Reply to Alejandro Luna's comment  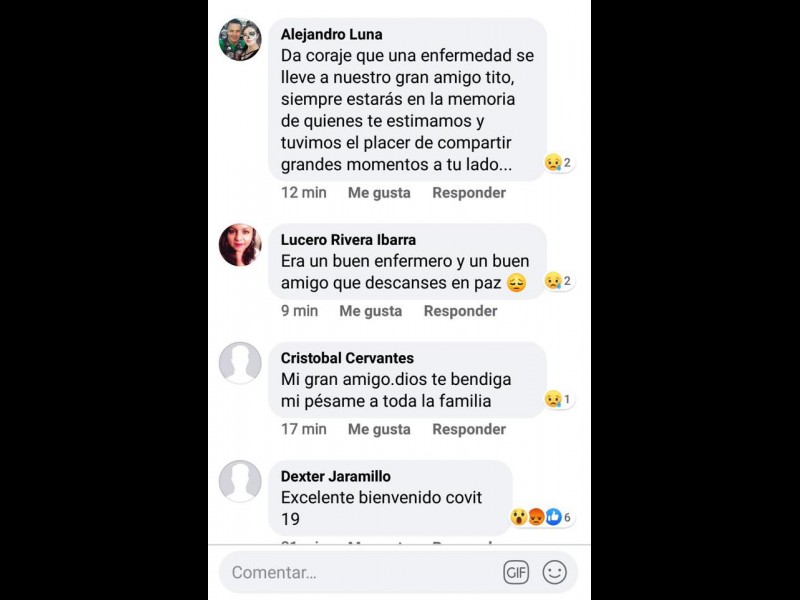click(x=469, y=193)
